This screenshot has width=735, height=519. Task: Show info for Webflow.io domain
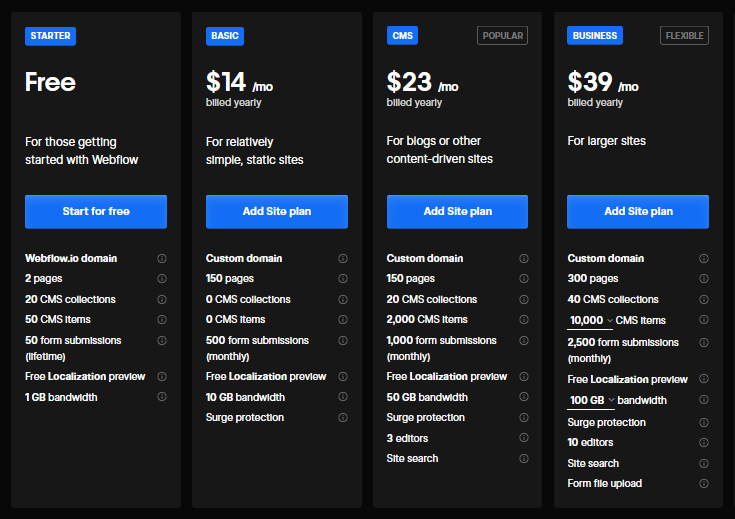pos(162,258)
